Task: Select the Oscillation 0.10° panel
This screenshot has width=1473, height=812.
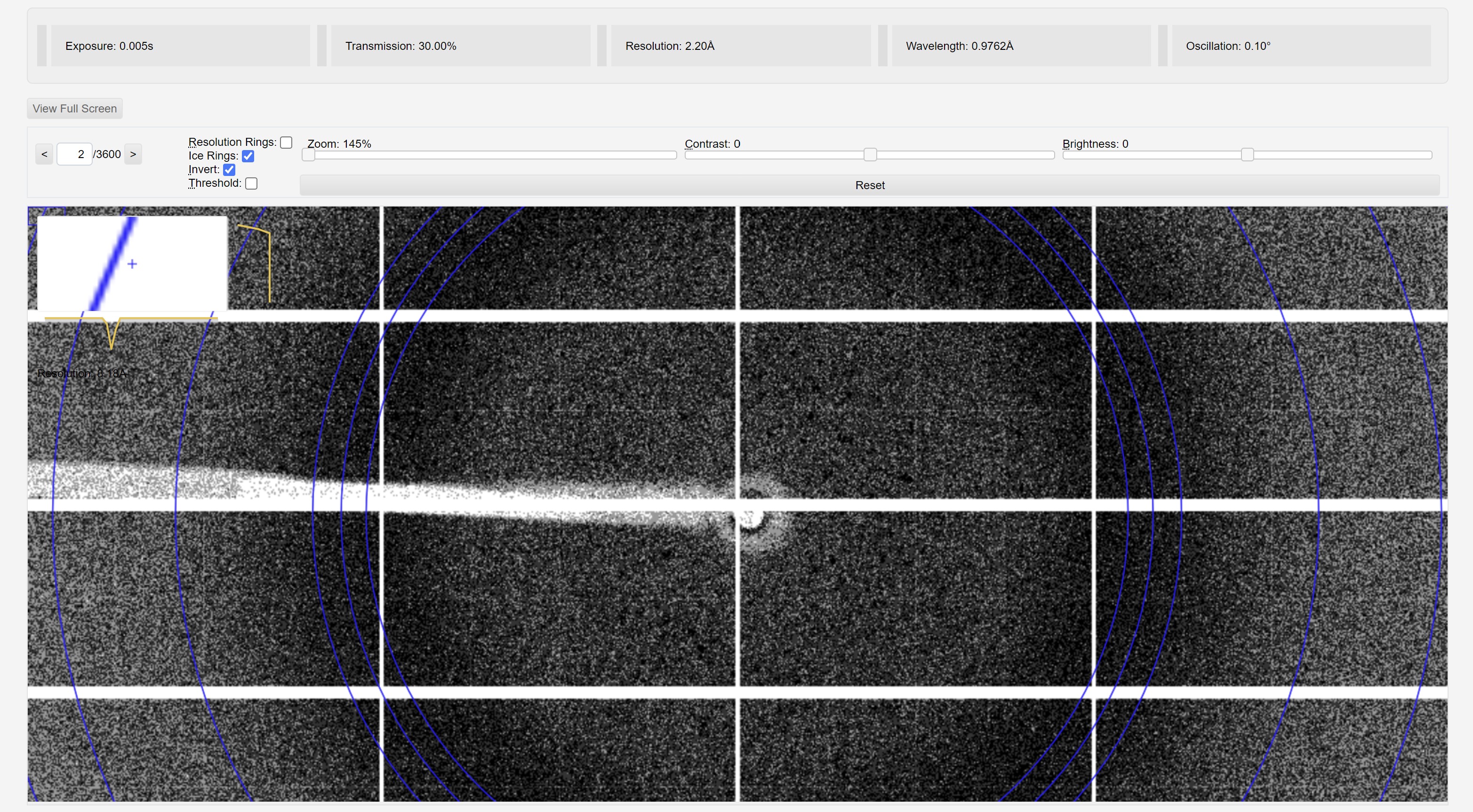Action: 1301,46
